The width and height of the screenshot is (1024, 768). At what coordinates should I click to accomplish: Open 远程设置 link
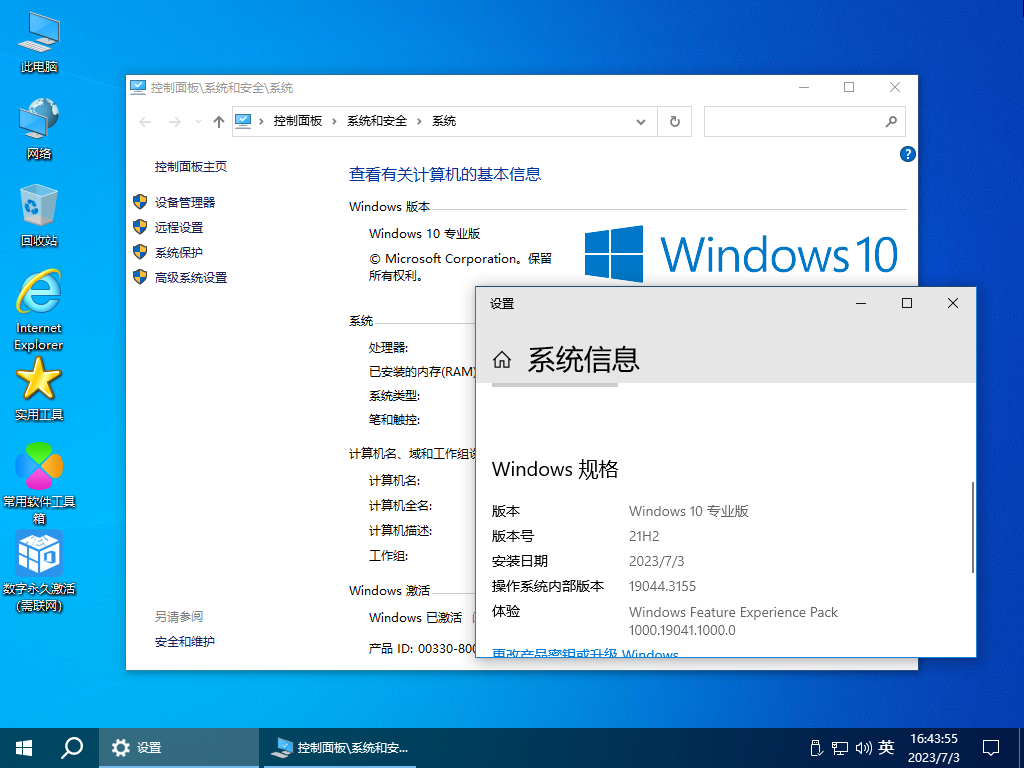tap(179, 227)
